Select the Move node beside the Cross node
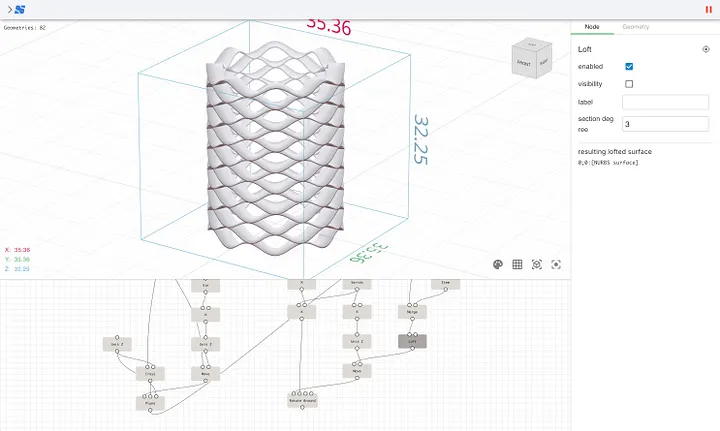 [205, 374]
